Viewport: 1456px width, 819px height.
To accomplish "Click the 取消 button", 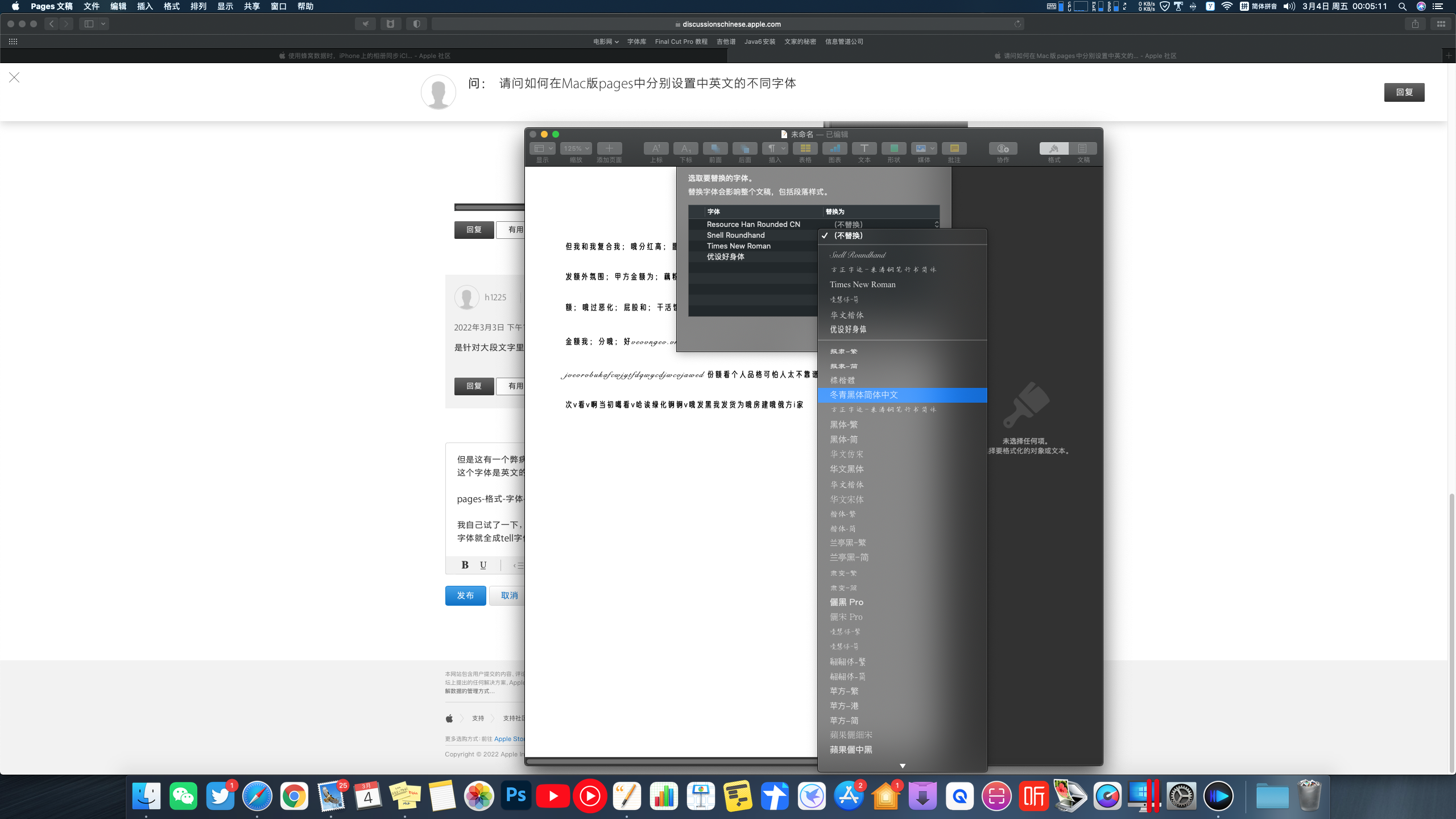I will point(508,595).
